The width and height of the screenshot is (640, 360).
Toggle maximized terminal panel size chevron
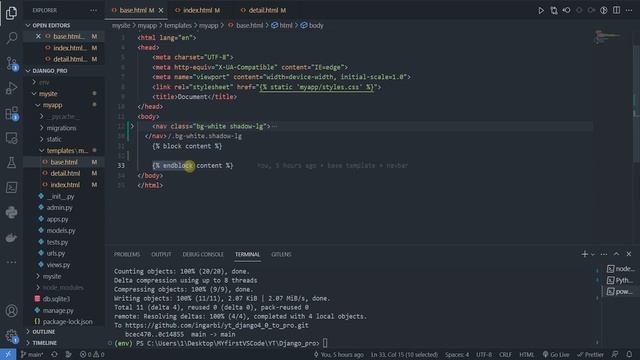(616, 254)
